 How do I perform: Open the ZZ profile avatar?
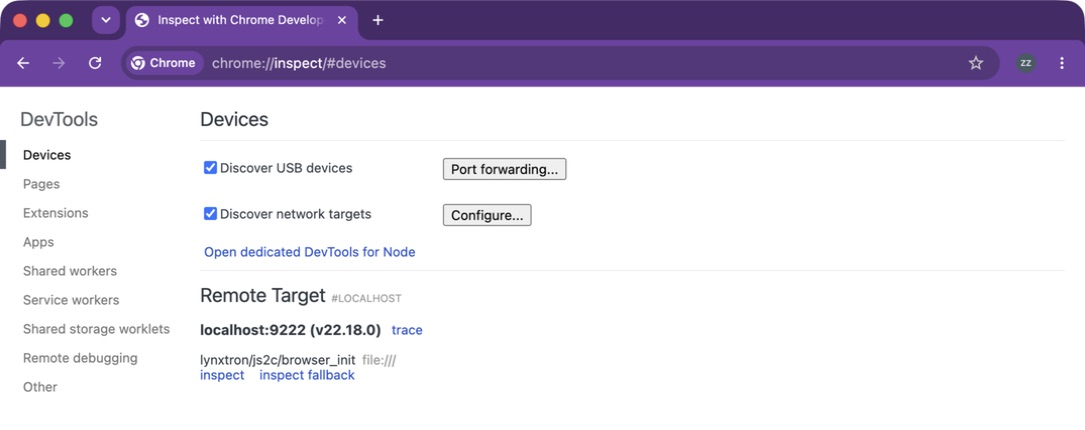coord(1025,63)
